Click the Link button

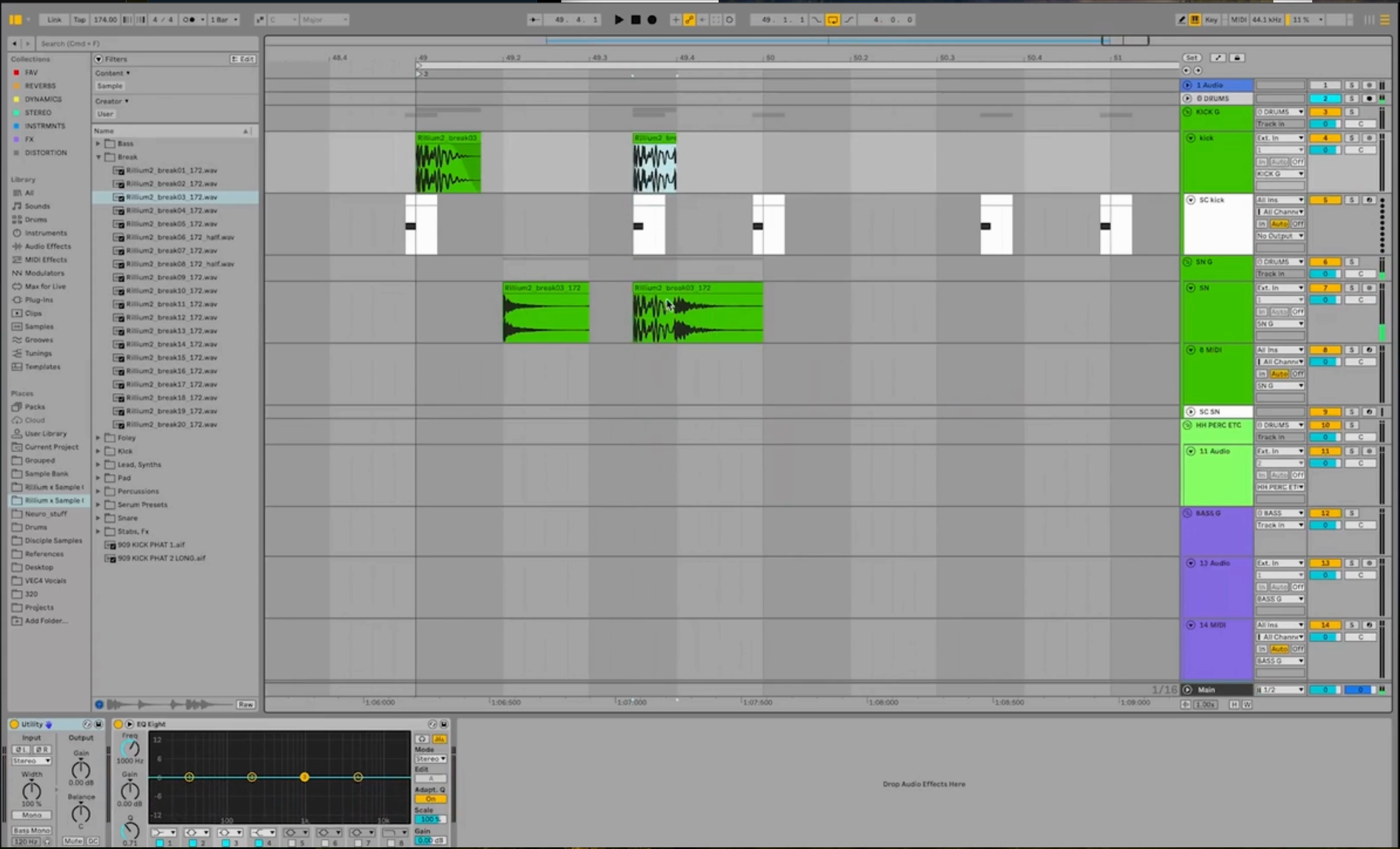click(x=54, y=20)
